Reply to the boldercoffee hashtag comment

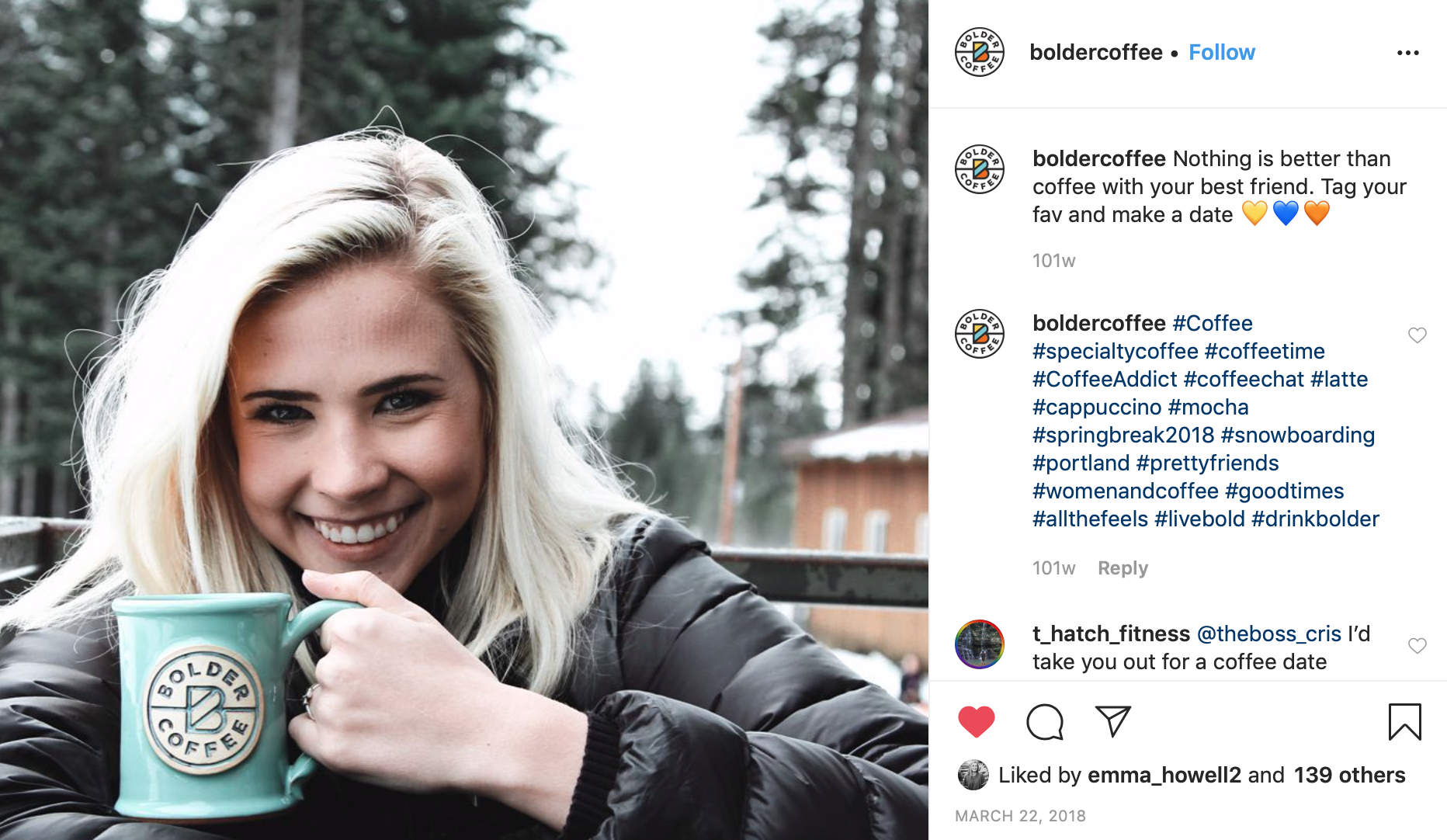pyautogui.click(x=1123, y=568)
